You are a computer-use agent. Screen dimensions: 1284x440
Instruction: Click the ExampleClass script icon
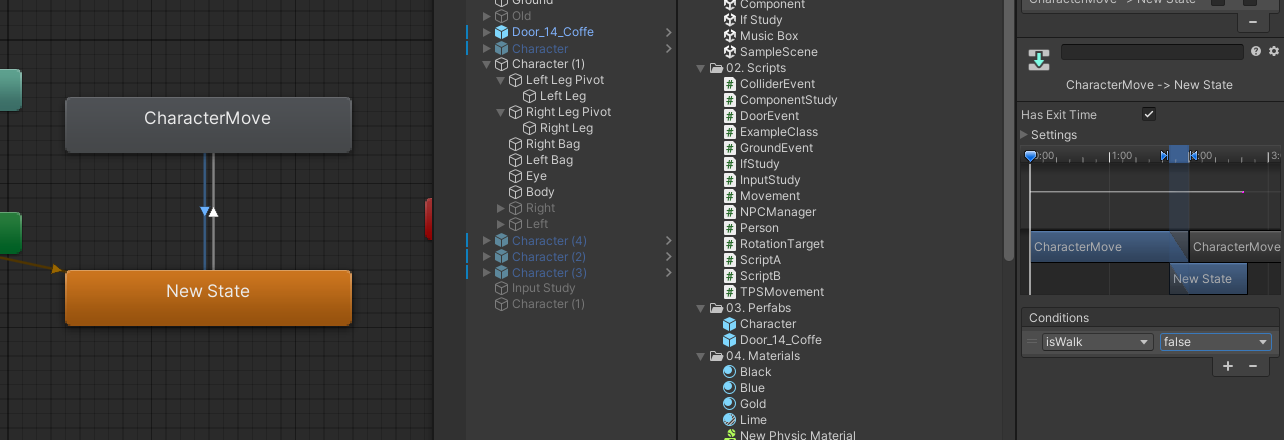pyautogui.click(x=730, y=132)
